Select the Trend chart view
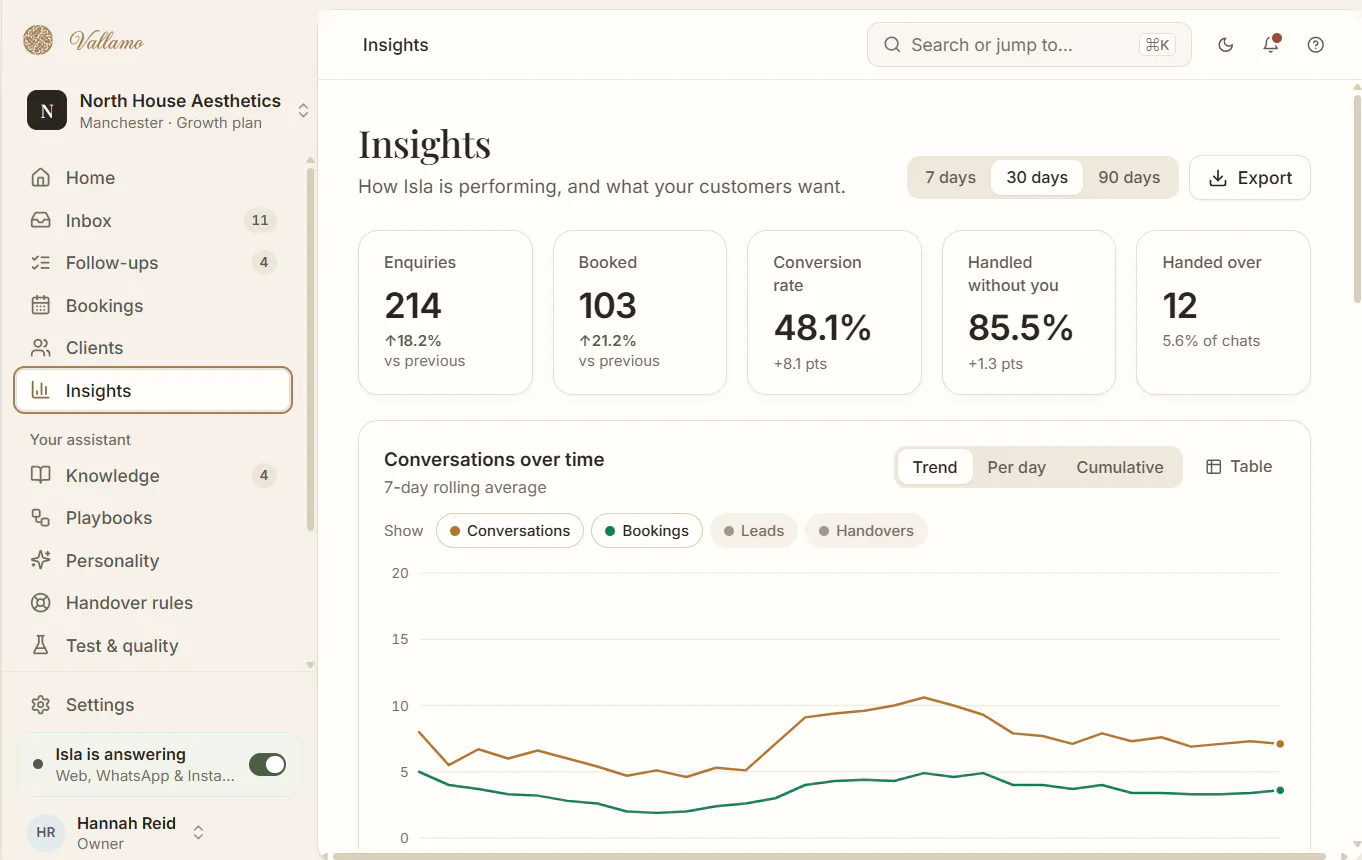This screenshot has width=1362, height=860. (x=935, y=467)
